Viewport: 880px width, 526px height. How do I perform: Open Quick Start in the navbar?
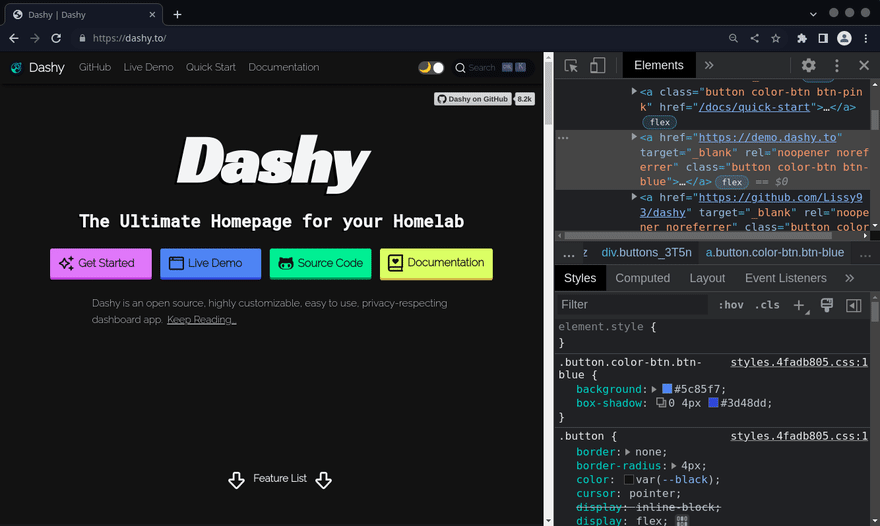pyautogui.click(x=210, y=67)
